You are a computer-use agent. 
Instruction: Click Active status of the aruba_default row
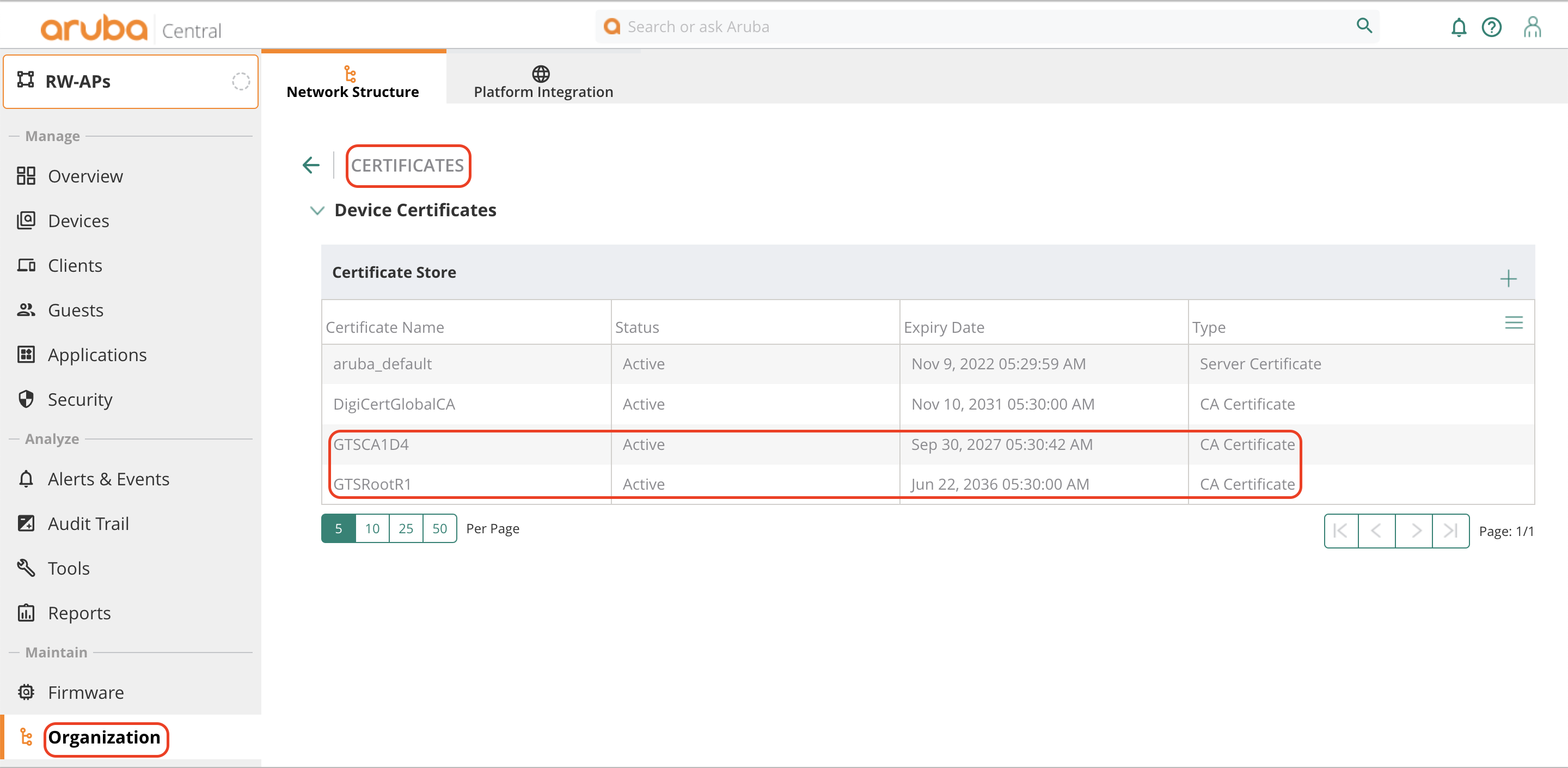644,364
